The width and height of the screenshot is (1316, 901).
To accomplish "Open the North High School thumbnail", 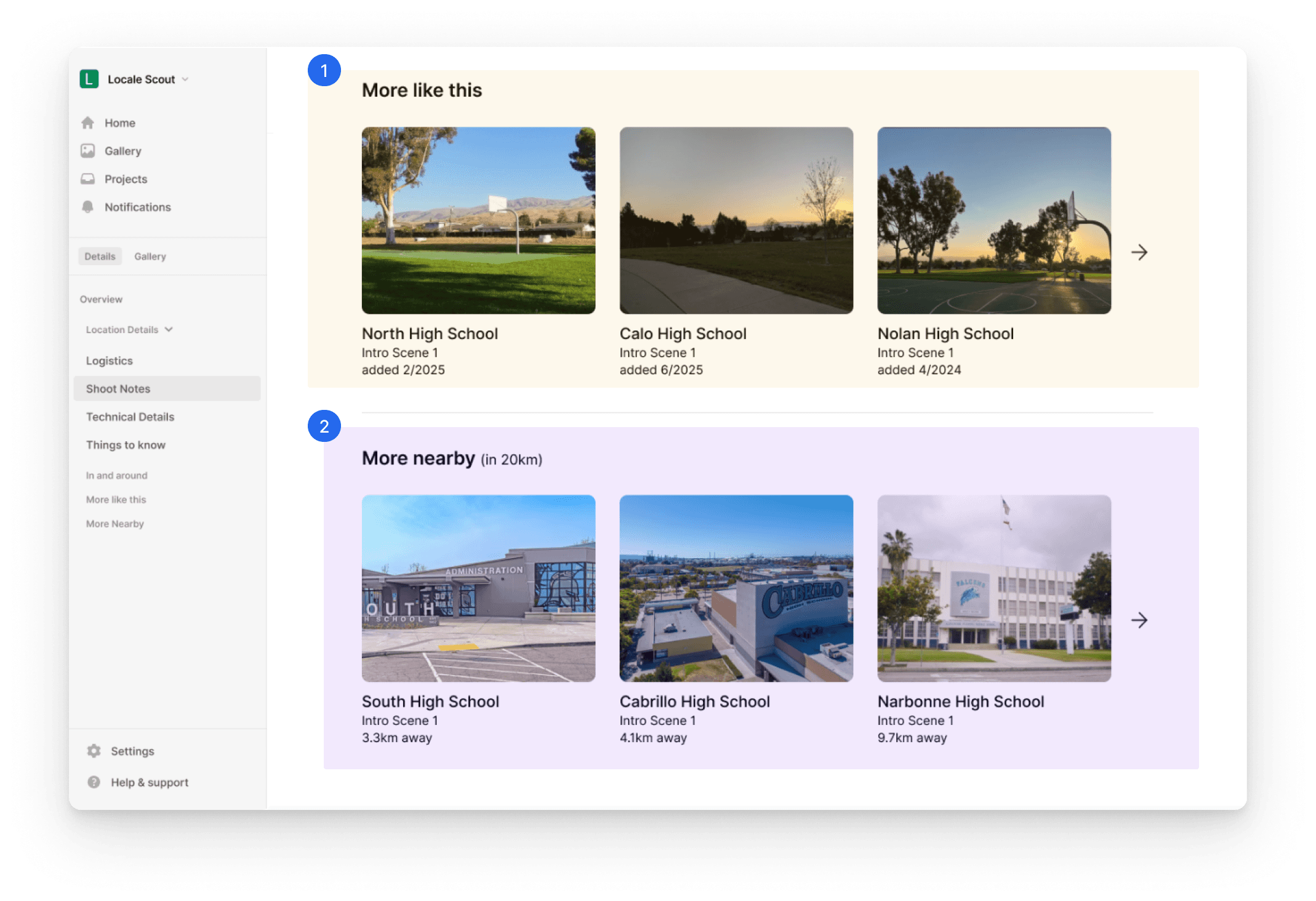I will coord(478,220).
